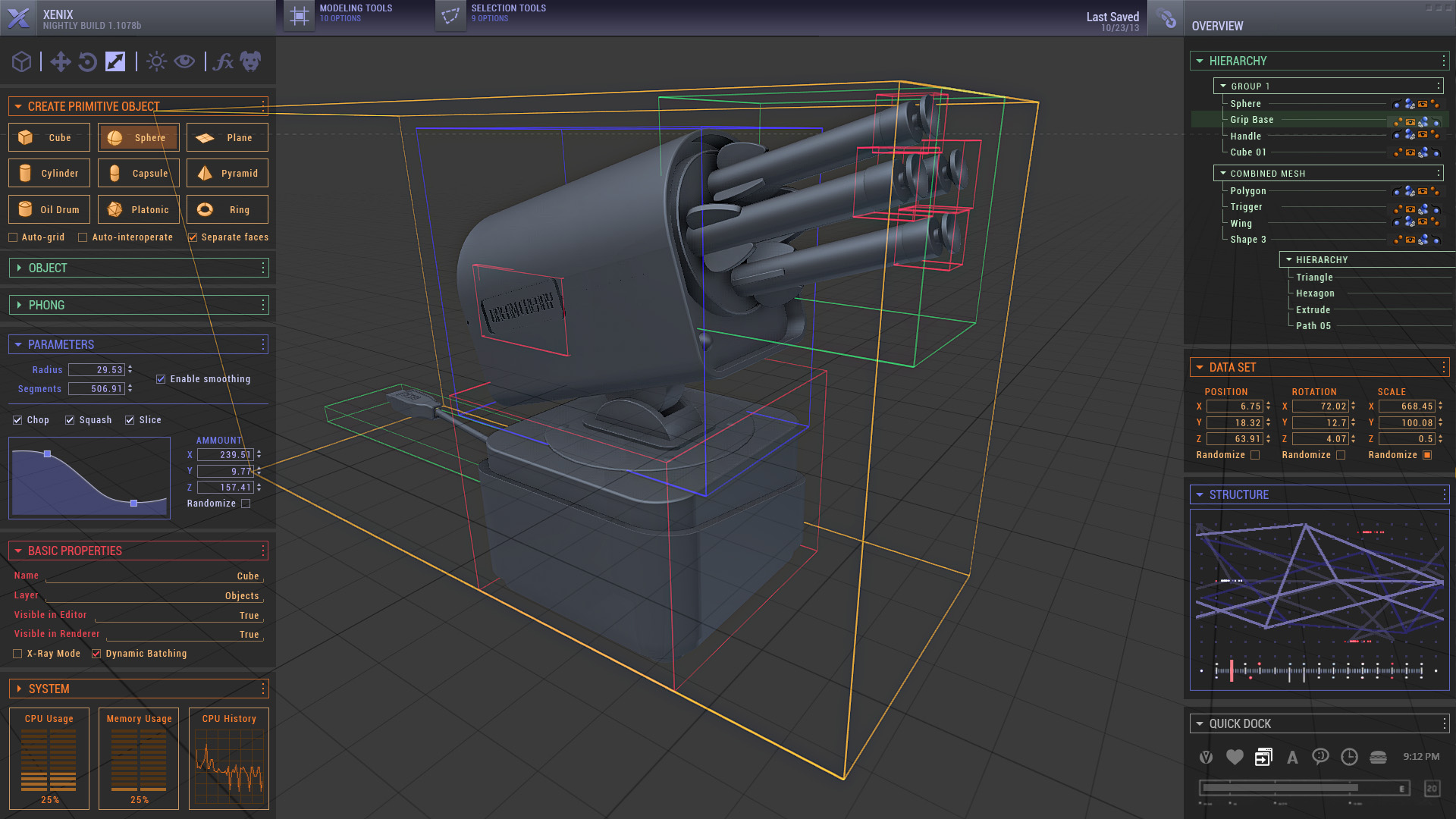Screen dimensions: 1456x819
Task: Open the Modeling Tools menu
Action: coord(356,13)
